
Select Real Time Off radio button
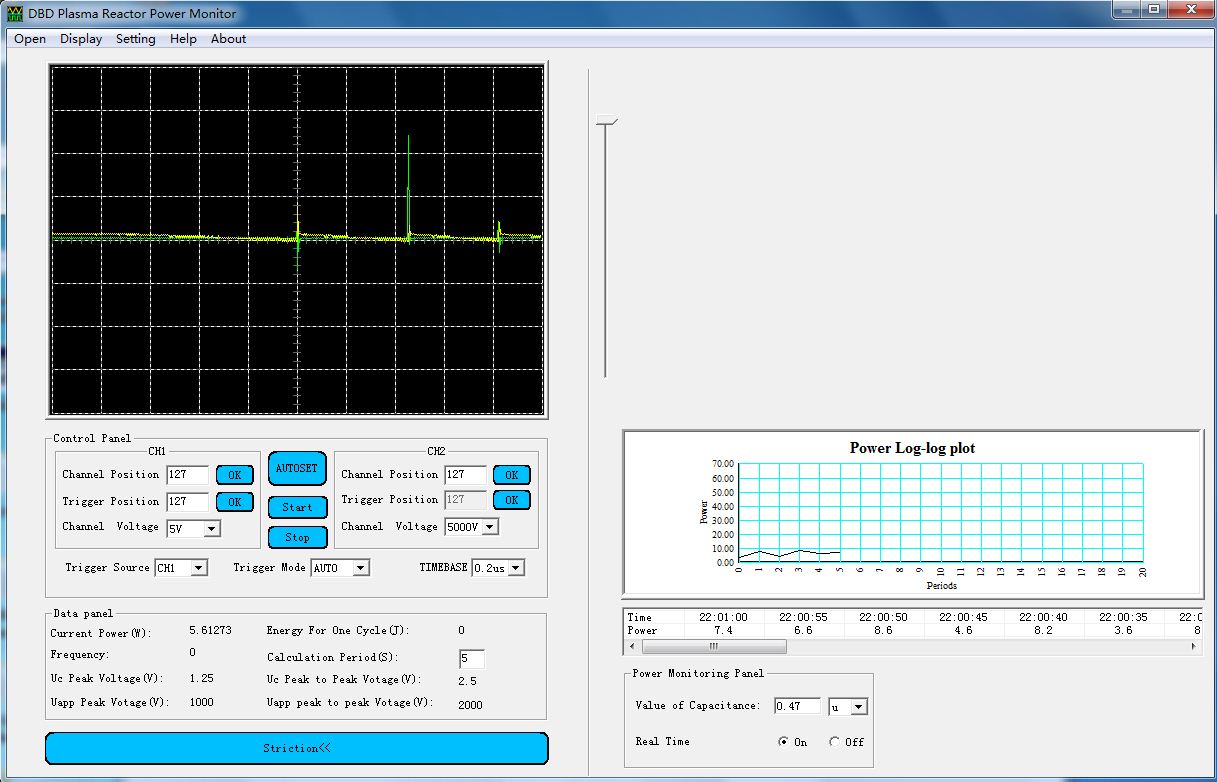coord(835,742)
